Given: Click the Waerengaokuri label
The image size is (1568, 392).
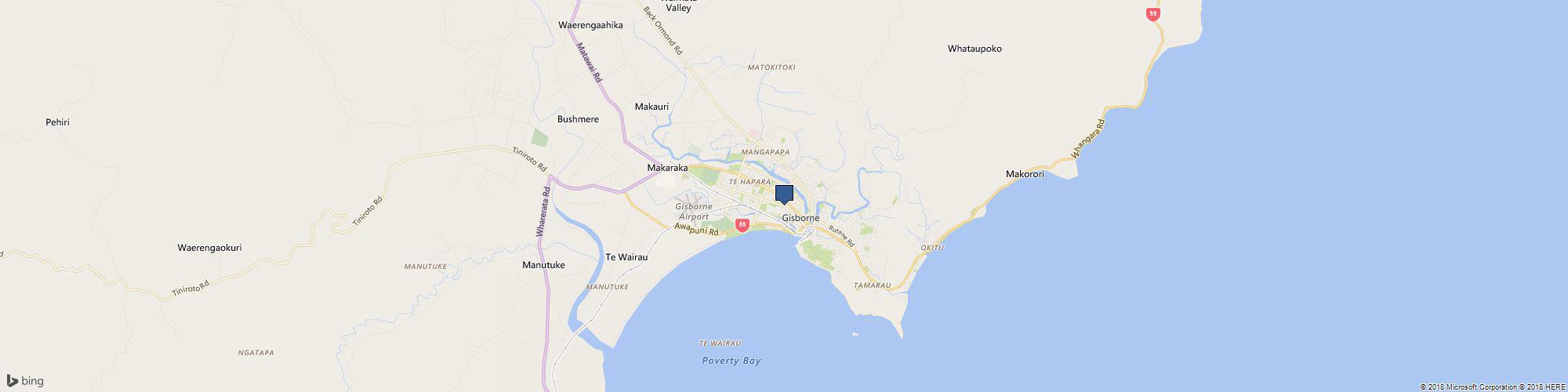Looking at the screenshot, I should click(x=209, y=248).
